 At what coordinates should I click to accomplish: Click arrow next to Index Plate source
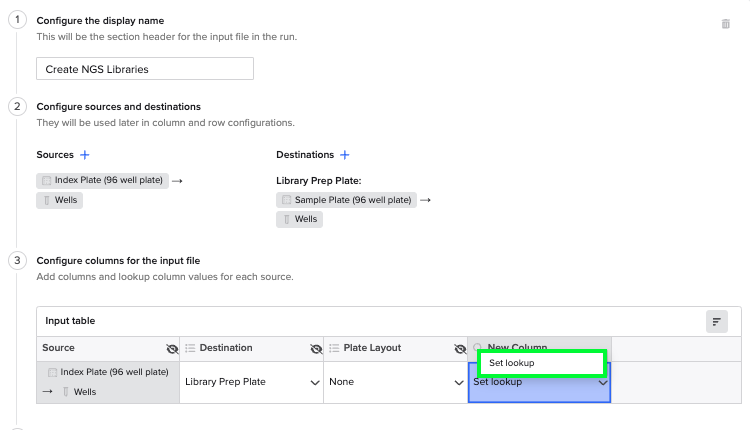click(177, 181)
